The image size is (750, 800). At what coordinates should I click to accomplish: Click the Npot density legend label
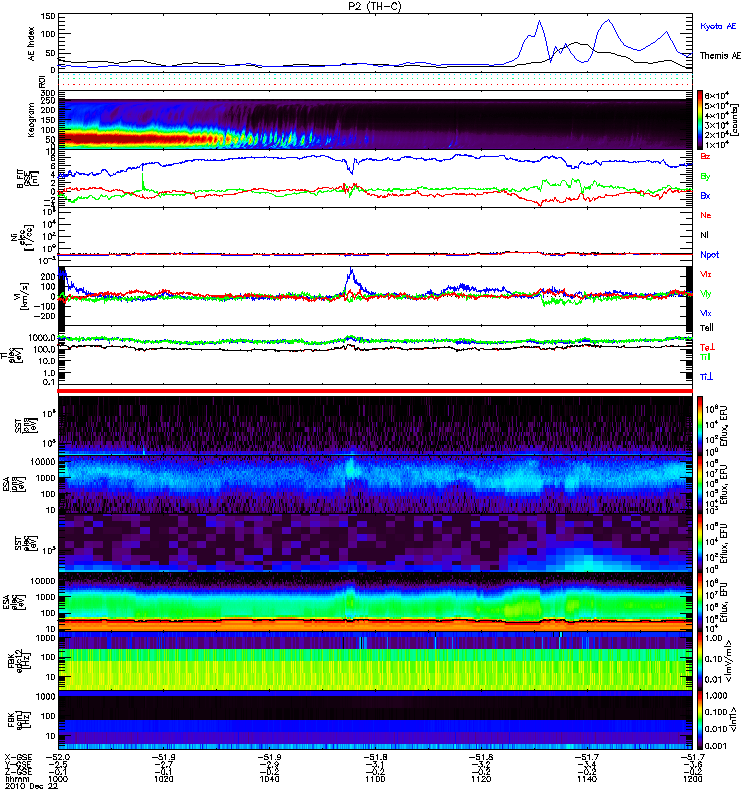[x=709, y=255]
